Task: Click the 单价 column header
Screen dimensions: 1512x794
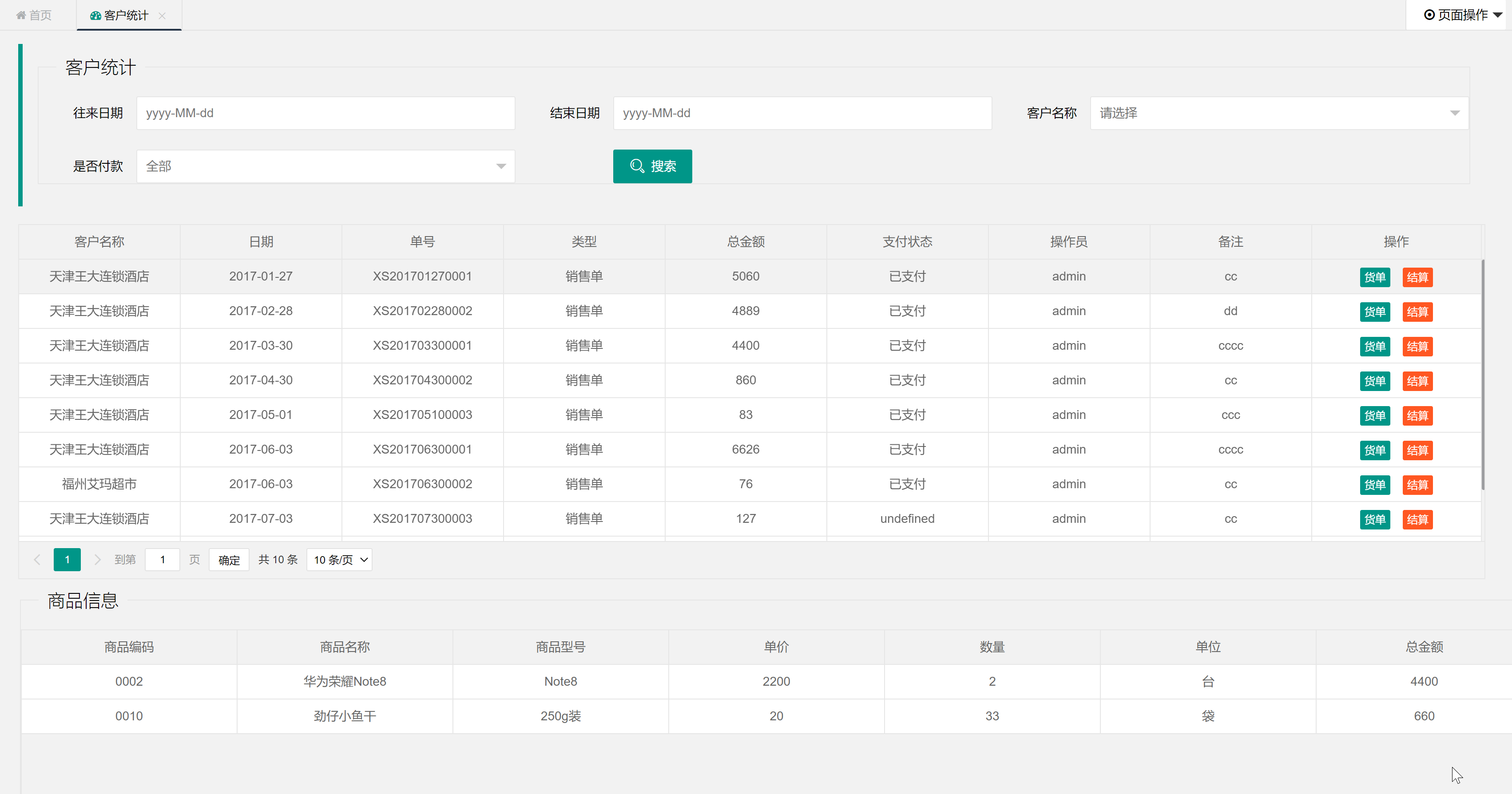Action: (x=777, y=647)
